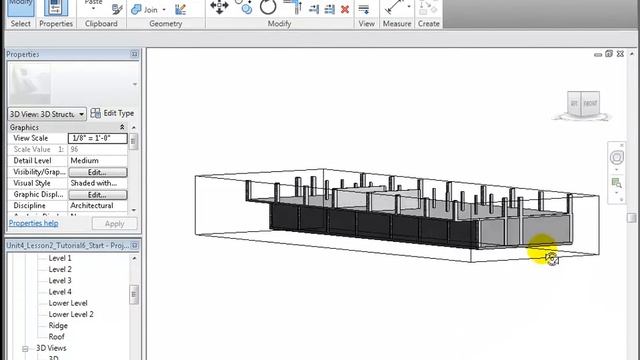The height and width of the screenshot is (360, 640).
Task: Click the Visual Style value field
Action: point(98,183)
